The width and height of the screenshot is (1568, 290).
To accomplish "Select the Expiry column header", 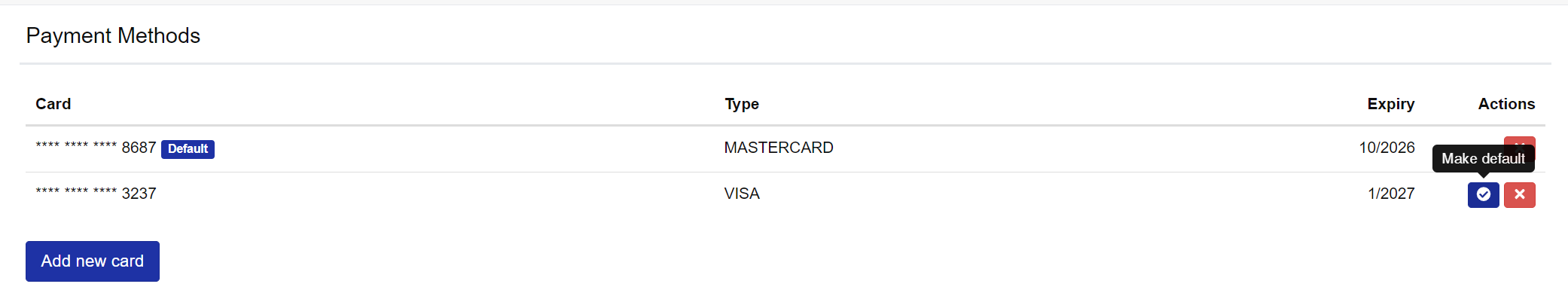I will pos(1391,104).
